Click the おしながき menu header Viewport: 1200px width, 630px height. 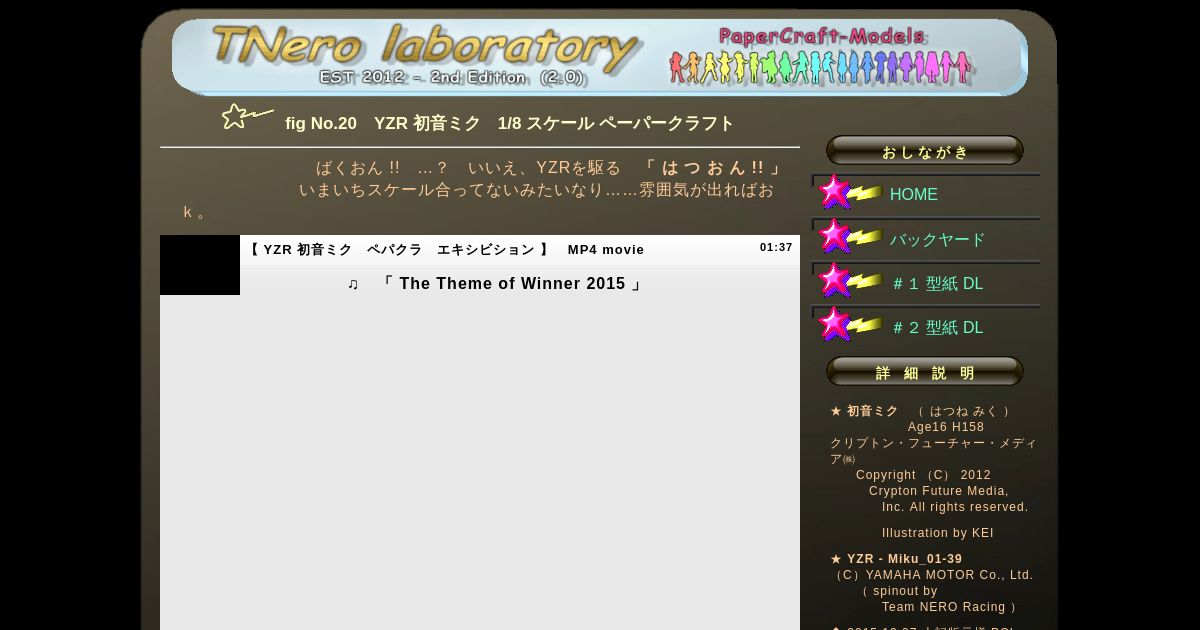(925, 151)
